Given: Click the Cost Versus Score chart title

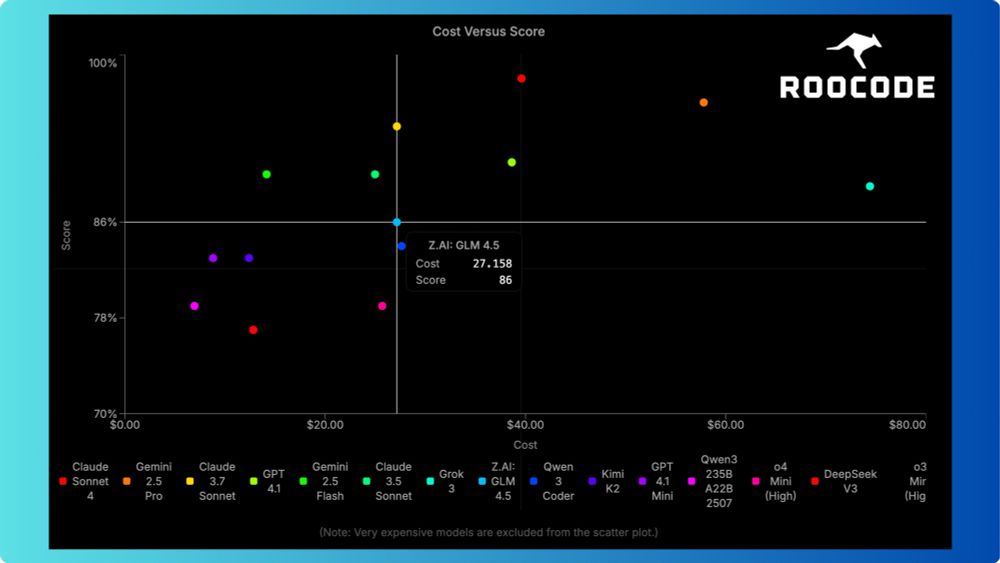Looking at the screenshot, I should (489, 31).
